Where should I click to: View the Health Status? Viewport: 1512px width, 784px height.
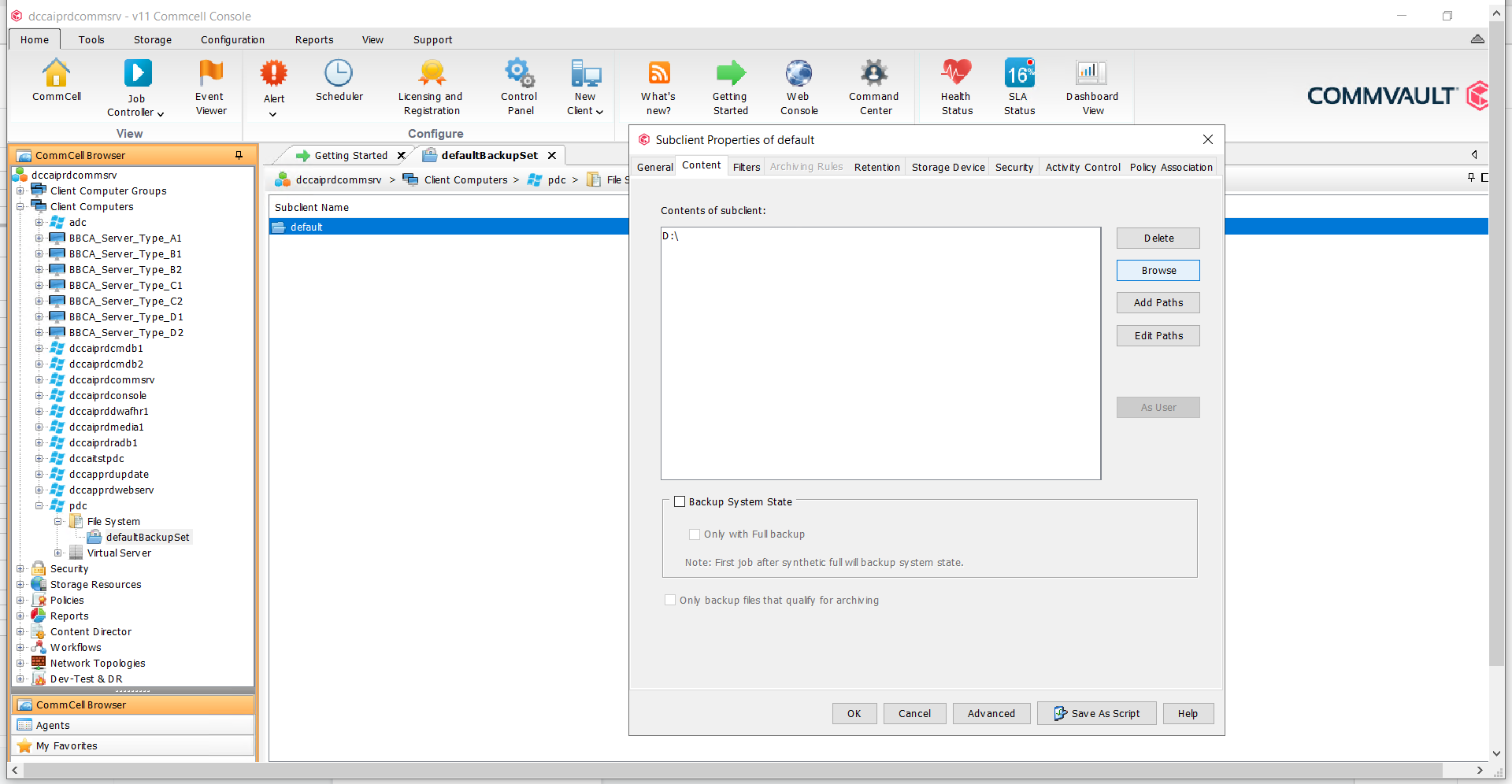957,87
